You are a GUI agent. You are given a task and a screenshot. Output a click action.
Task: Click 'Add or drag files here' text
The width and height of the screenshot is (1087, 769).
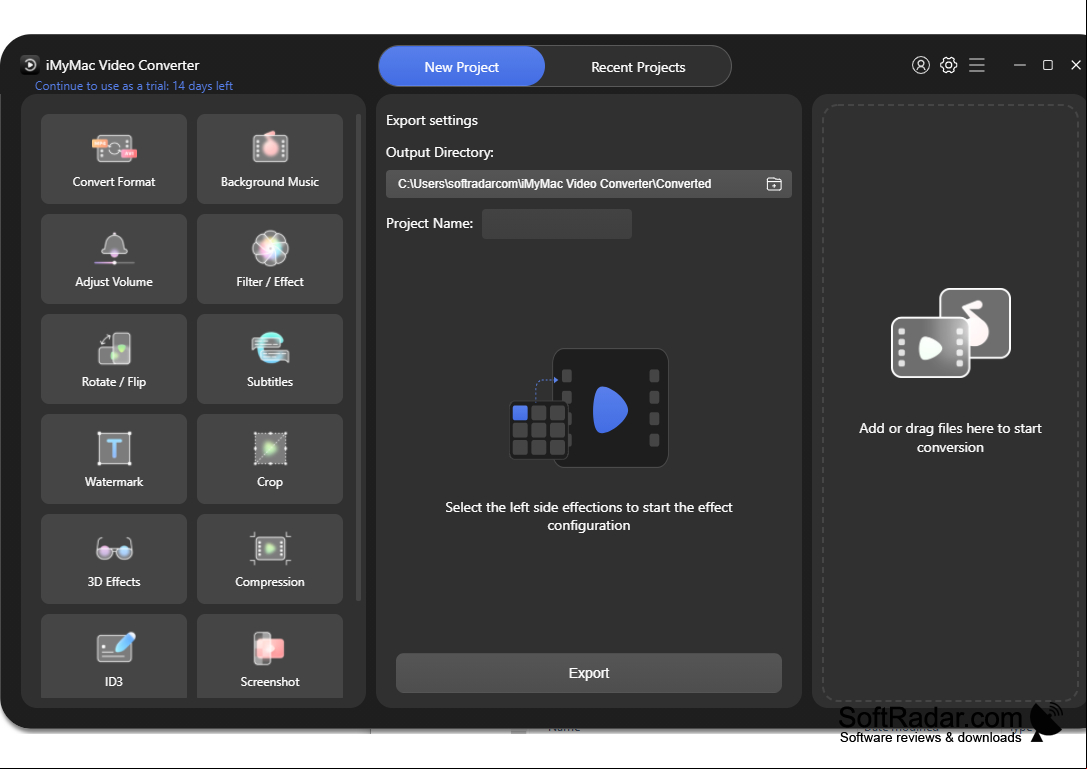click(x=950, y=438)
